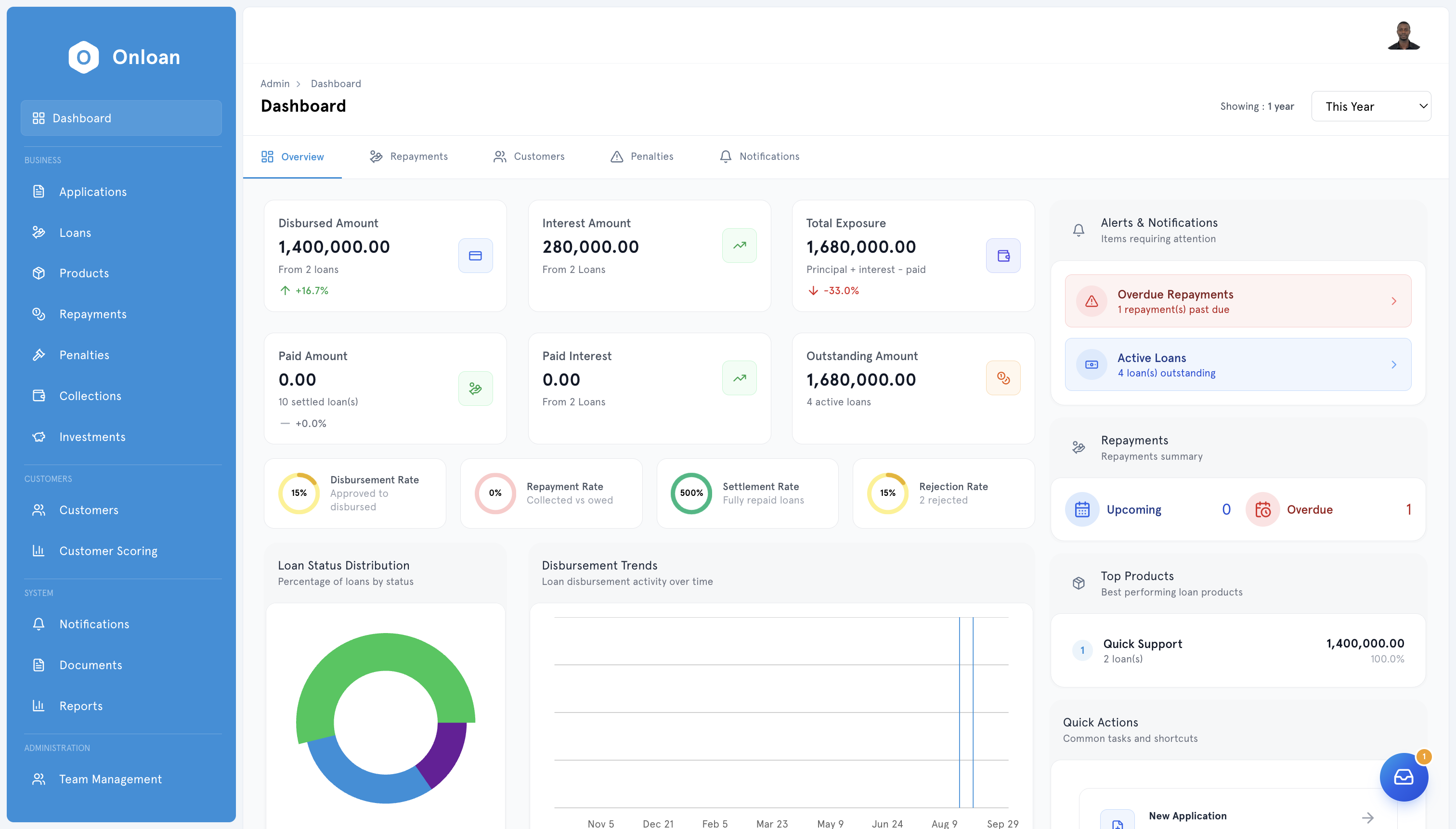Image resolution: width=1456 pixels, height=829 pixels.
Task: Click the user profile avatar
Action: click(1404, 35)
